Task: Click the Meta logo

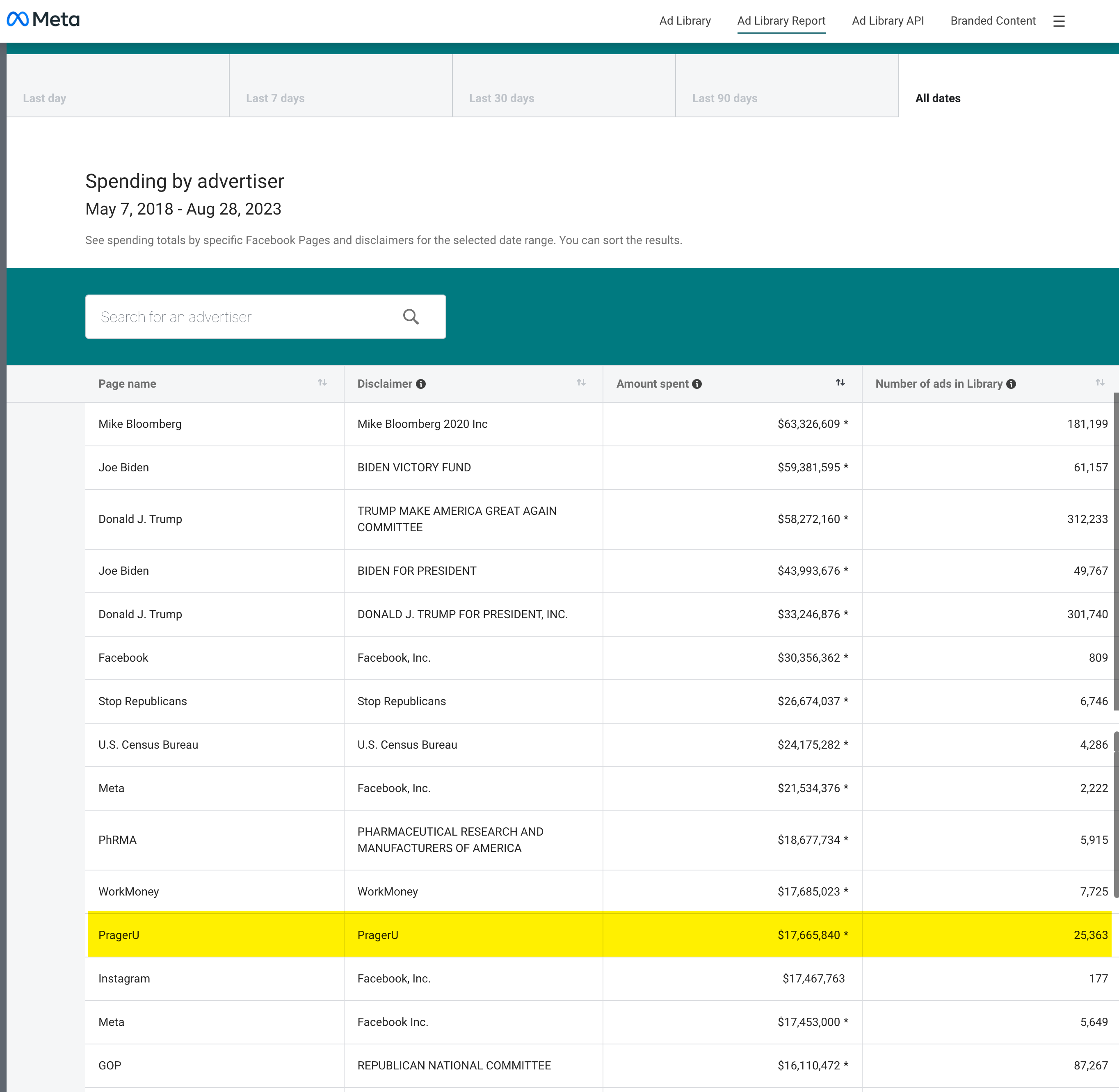Action: tap(43, 20)
